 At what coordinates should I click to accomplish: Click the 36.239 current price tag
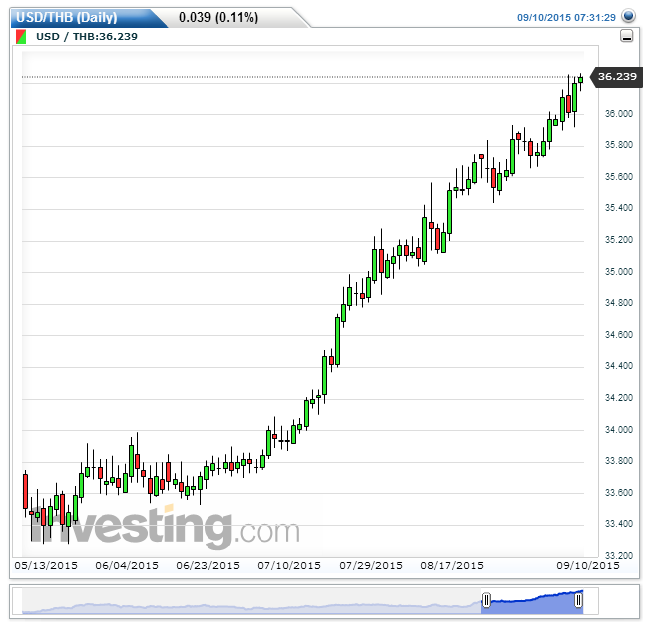(616, 76)
